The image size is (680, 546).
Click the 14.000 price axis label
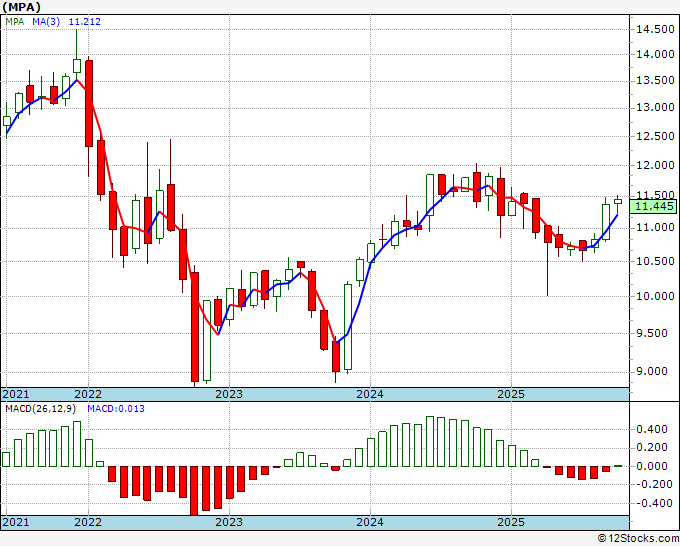pos(655,54)
